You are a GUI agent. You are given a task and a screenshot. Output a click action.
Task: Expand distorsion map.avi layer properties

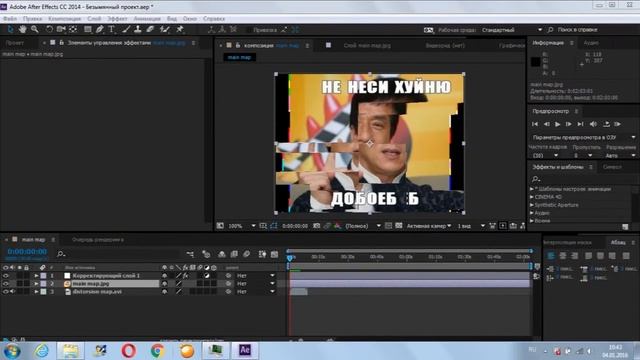click(36, 292)
